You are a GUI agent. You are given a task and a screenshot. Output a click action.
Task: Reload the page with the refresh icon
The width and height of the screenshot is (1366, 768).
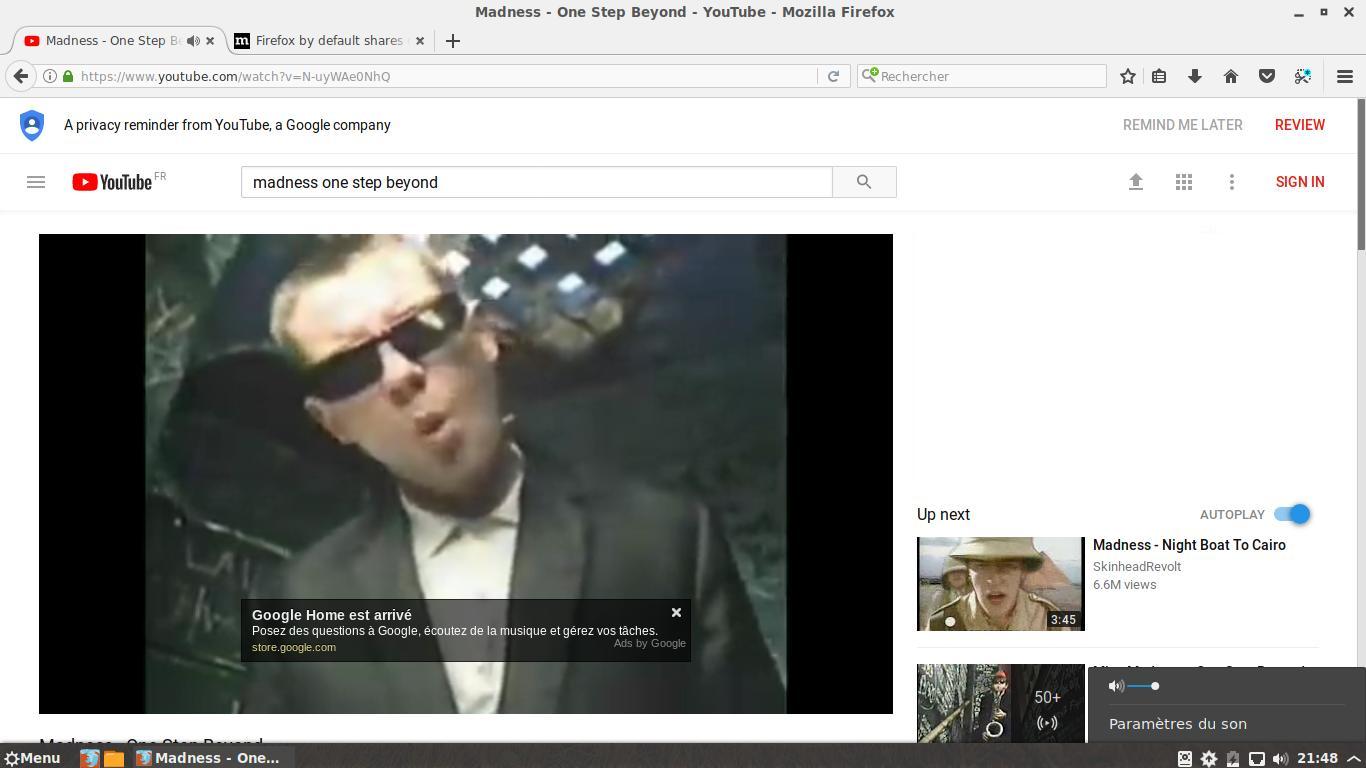[x=833, y=76]
